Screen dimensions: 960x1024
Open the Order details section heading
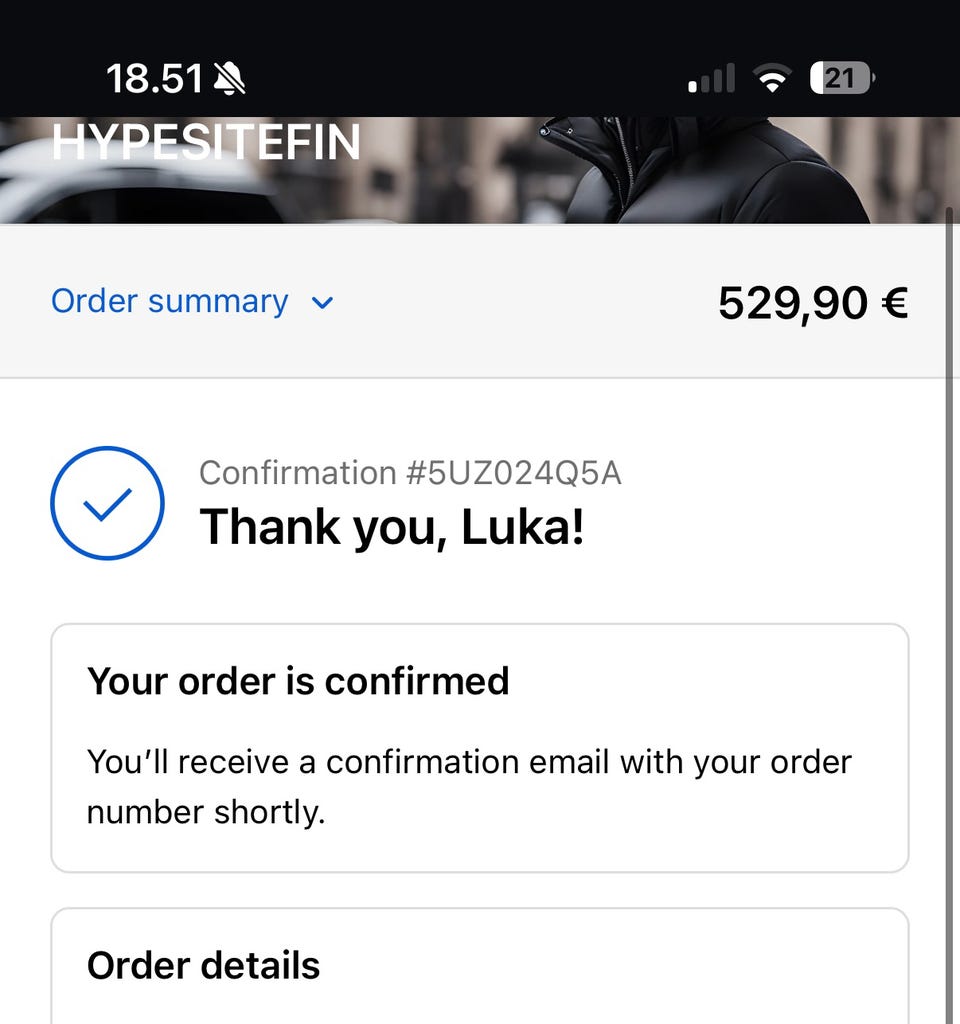[x=204, y=965]
